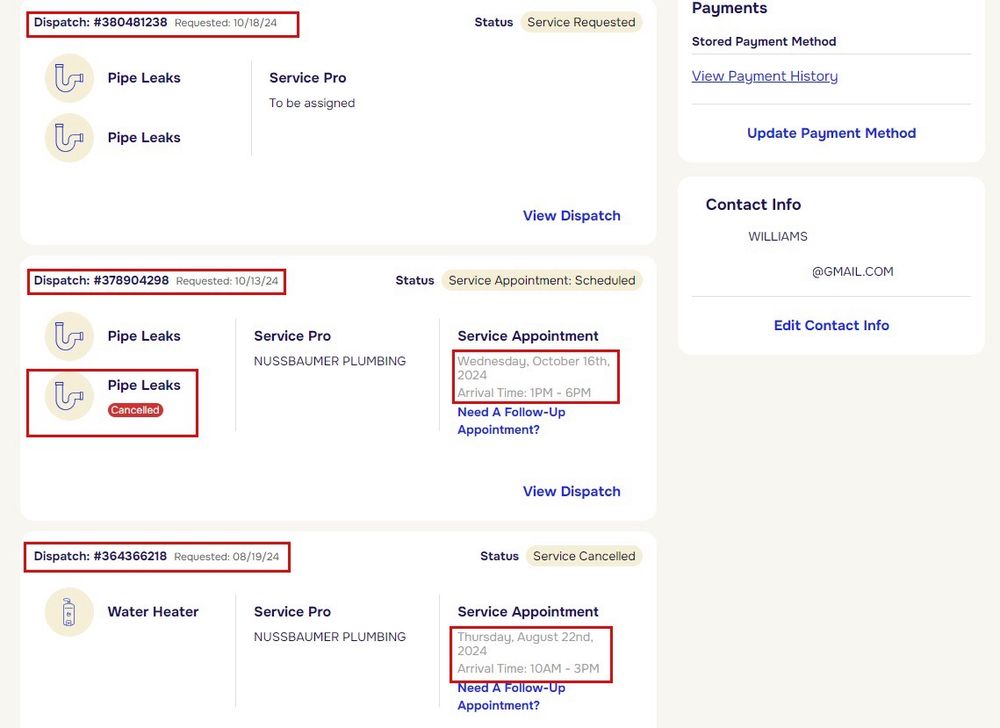Click Service Requested status badge

click(581, 22)
